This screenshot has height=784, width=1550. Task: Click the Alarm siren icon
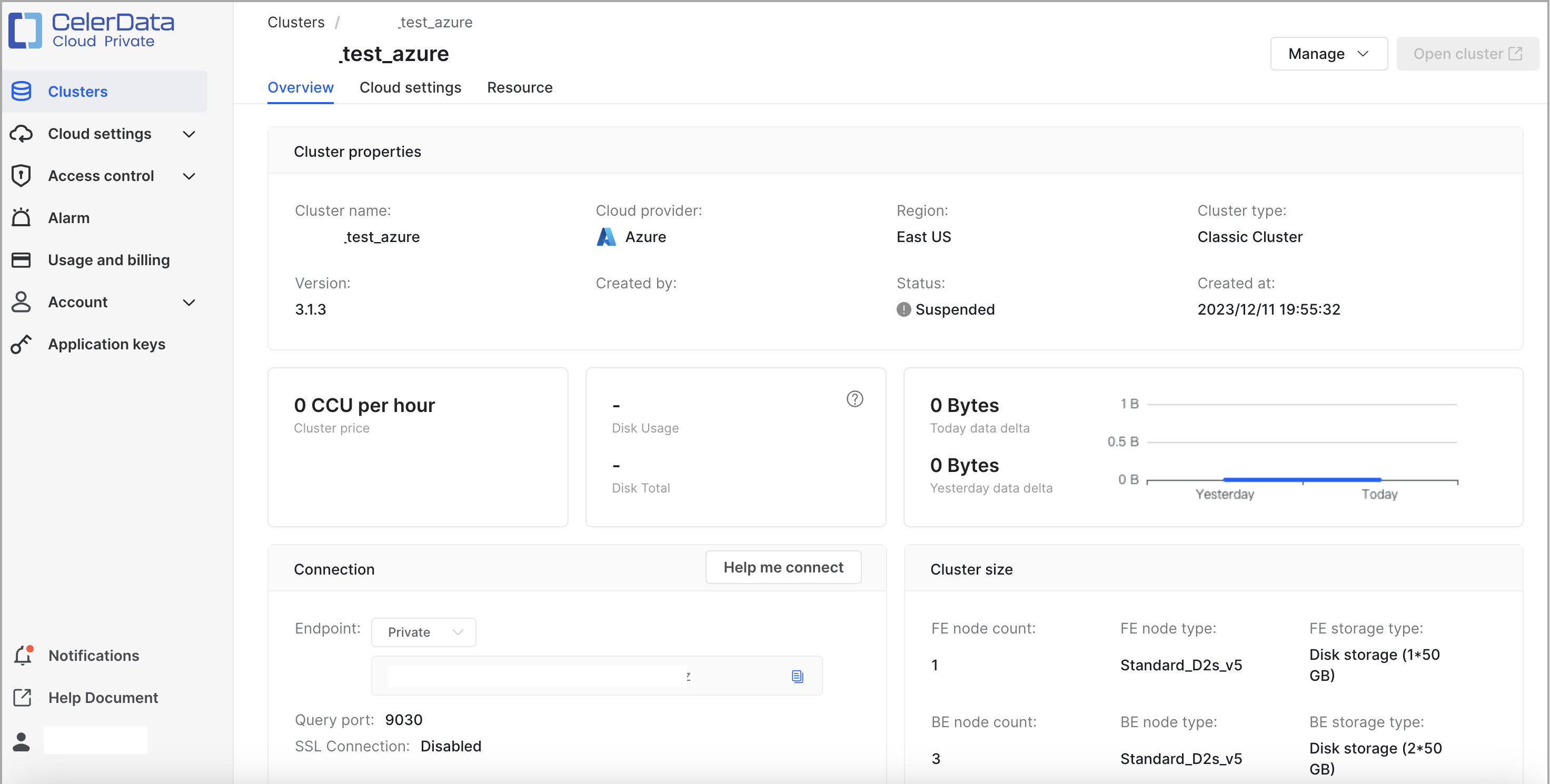click(22, 218)
